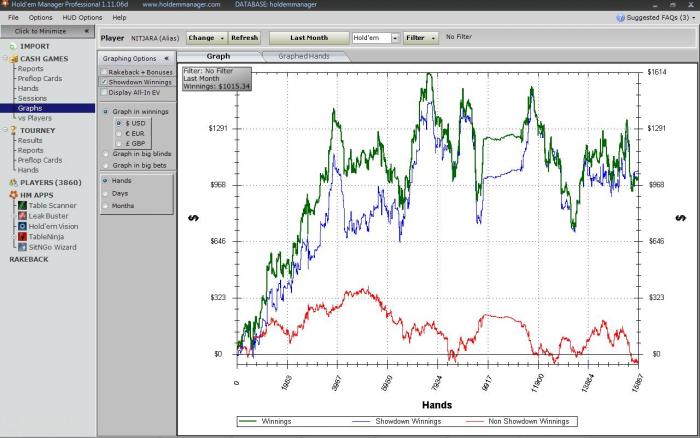Open Cash Games Reports
The image size is (700, 438).
(x=30, y=68)
